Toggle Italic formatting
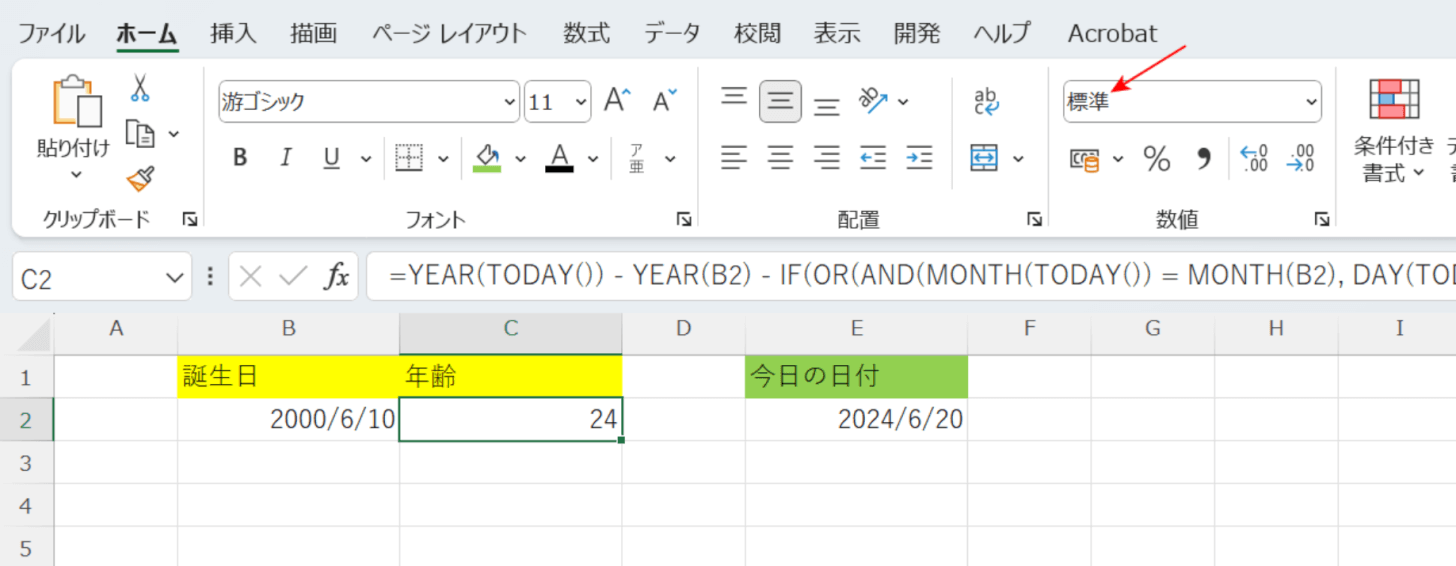The image size is (1456, 566). click(286, 158)
